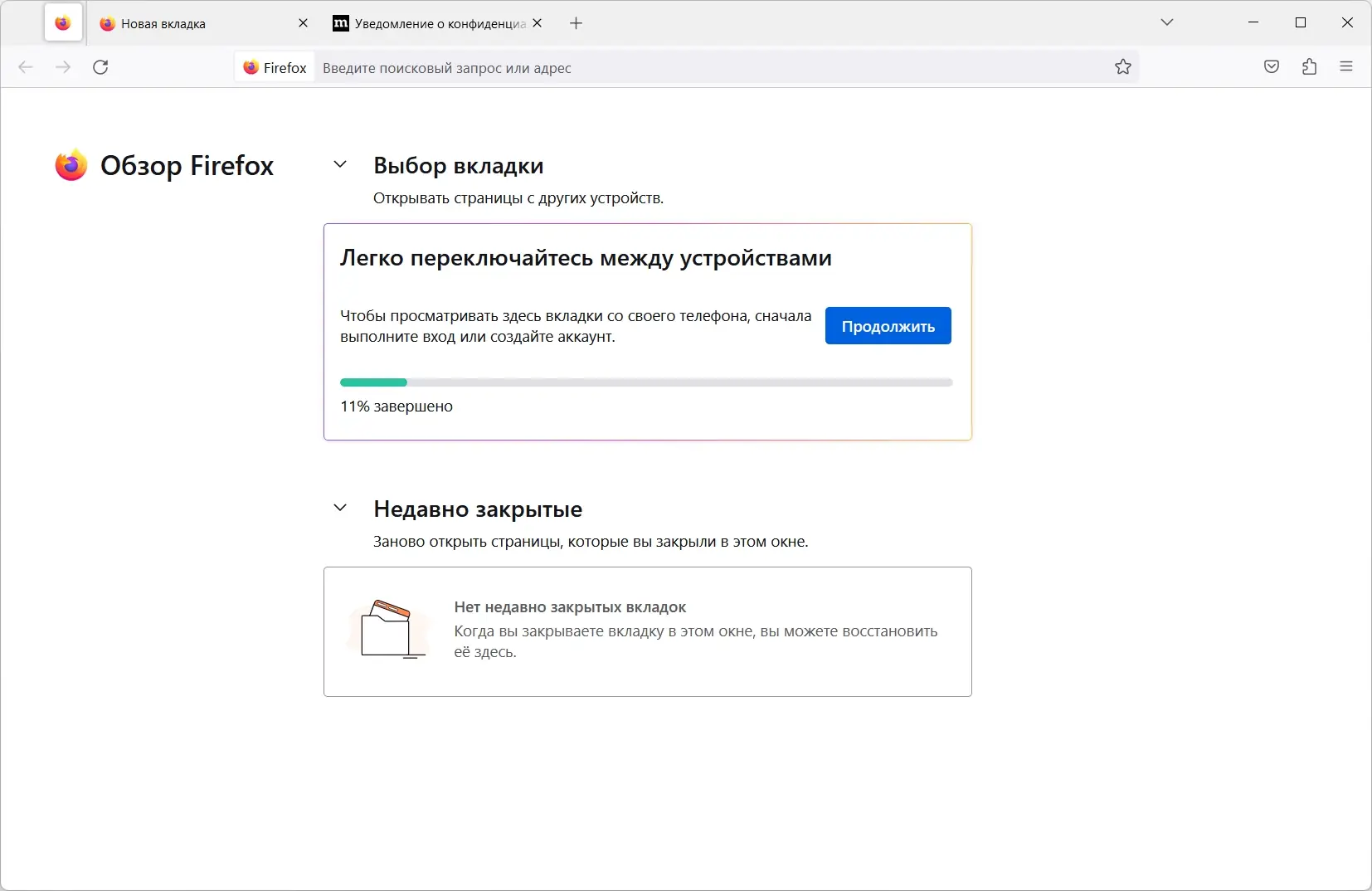Screen dimensions: 1372x891
Task: Collapse the Недавно закрытые section
Action: tap(340, 508)
